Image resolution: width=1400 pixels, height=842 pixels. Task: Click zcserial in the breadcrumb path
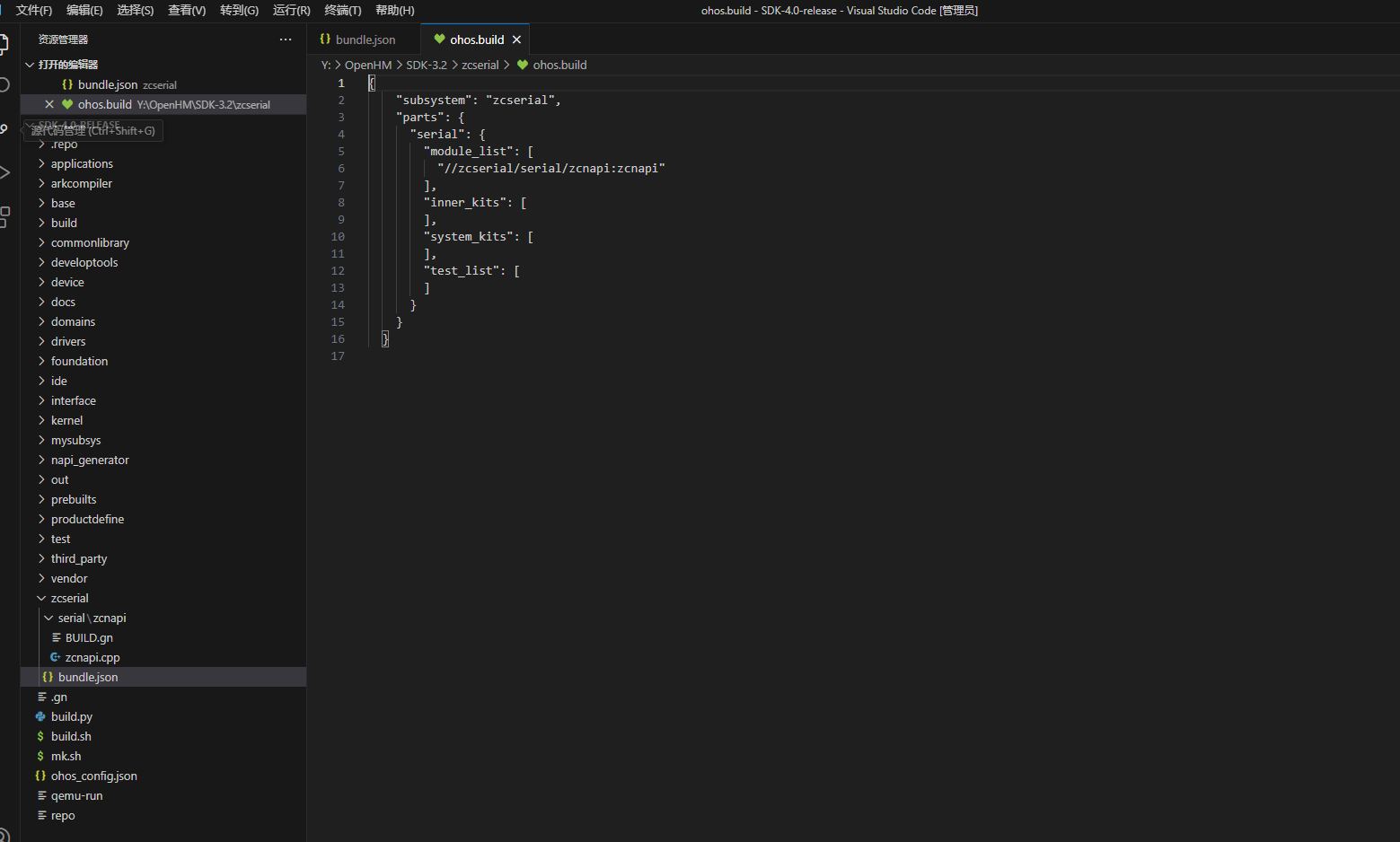click(x=480, y=65)
